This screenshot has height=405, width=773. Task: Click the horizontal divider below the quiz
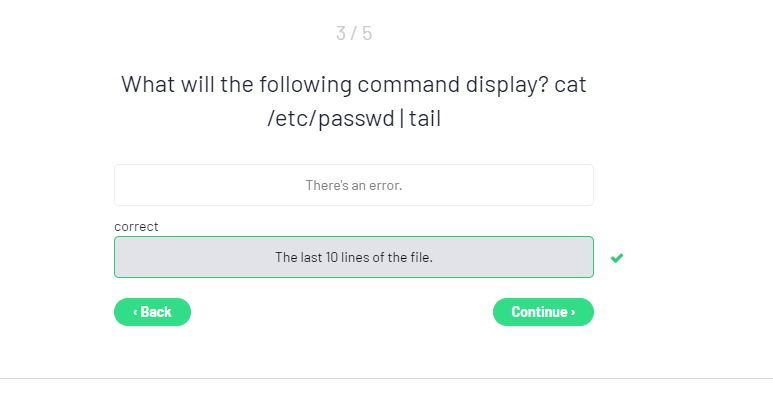pyautogui.click(x=386, y=379)
